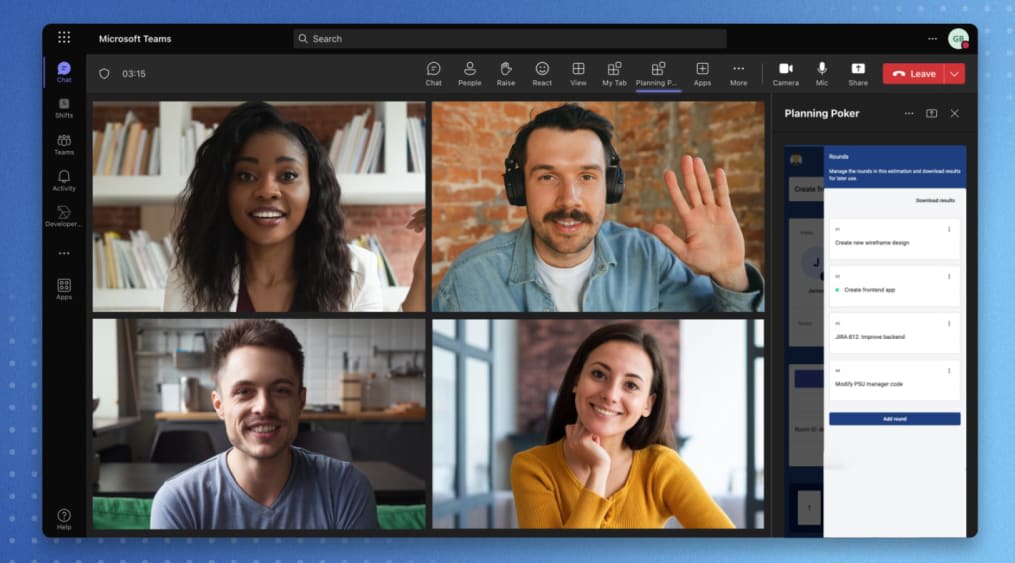Open Planning Poker panel more options

pos(909,113)
